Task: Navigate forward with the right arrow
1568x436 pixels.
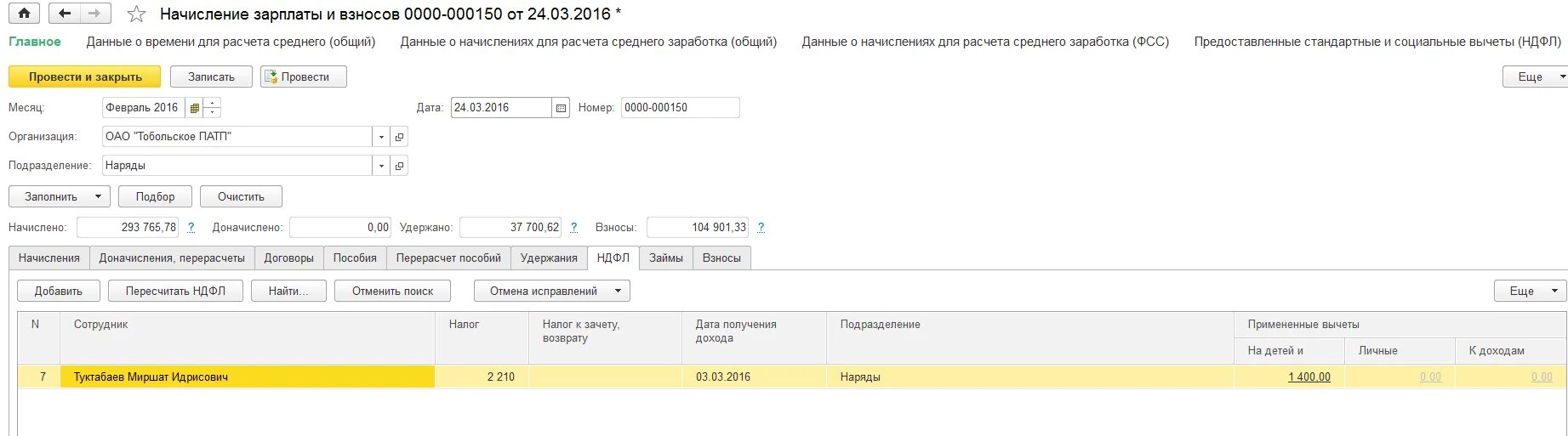Action: (x=94, y=14)
